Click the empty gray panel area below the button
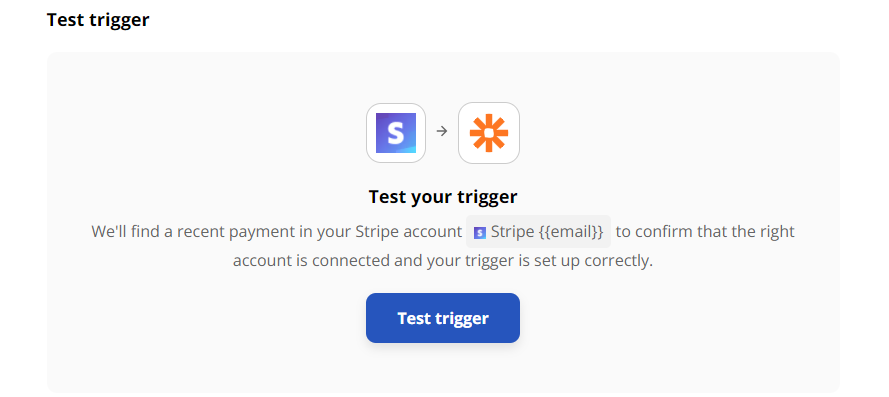This screenshot has height=397, width=889. pos(443,369)
